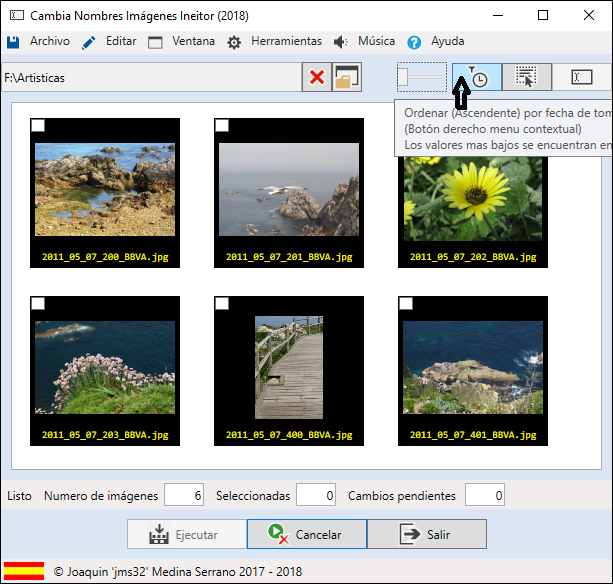Click filename 2011_05_07_202_BBVA.jpg
The height and width of the screenshot is (584, 613).
(x=473, y=257)
